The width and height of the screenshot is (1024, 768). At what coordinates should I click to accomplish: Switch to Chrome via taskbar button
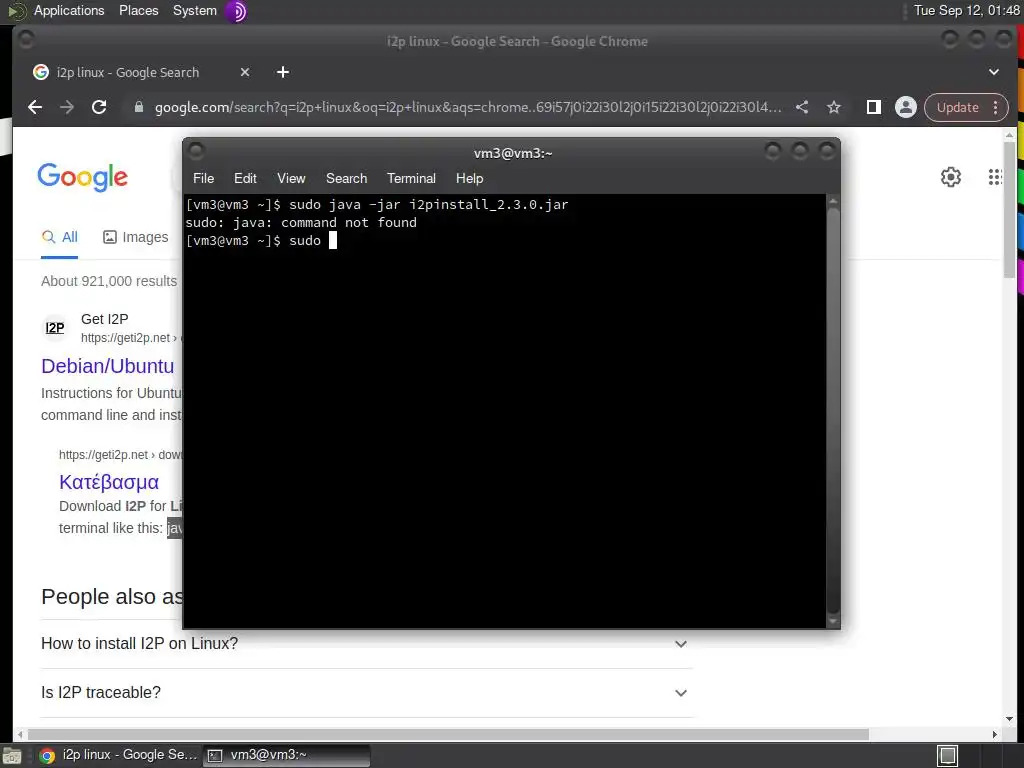118,756
